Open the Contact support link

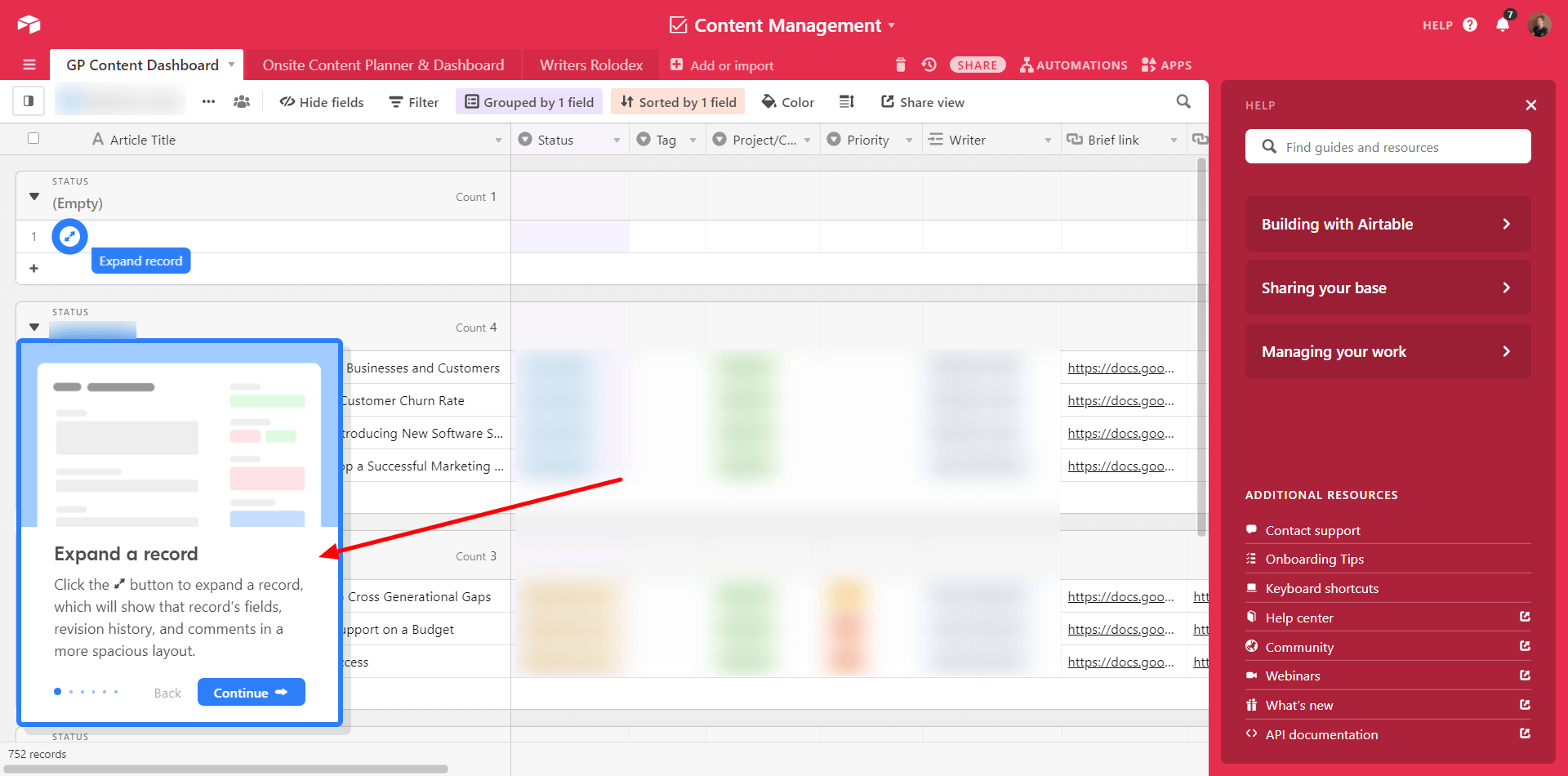1312,531
